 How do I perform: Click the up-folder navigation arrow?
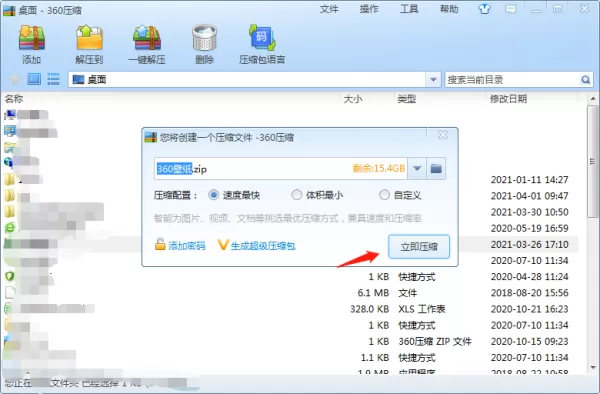tap(15, 80)
